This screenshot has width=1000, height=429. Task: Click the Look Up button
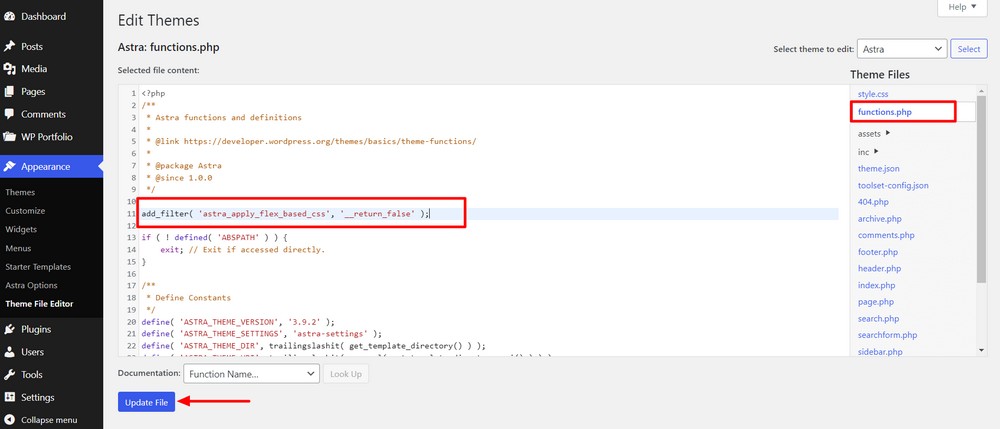[x=346, y=374]
